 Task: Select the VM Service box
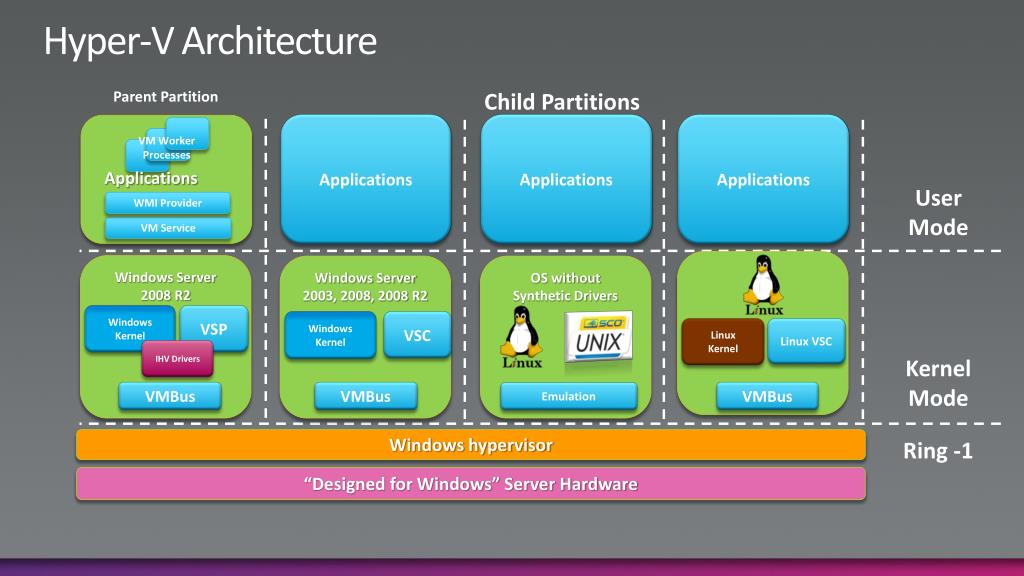coord(168,228)
